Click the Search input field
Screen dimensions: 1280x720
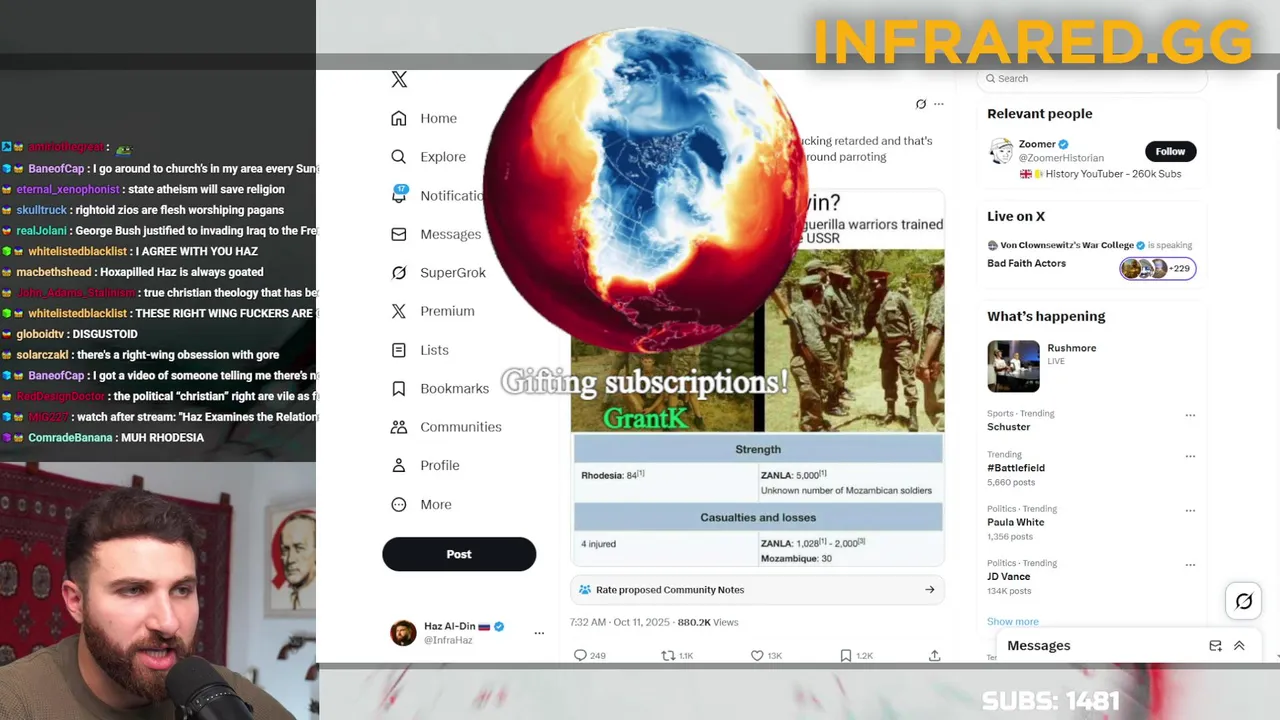[x=1092, y=78]
